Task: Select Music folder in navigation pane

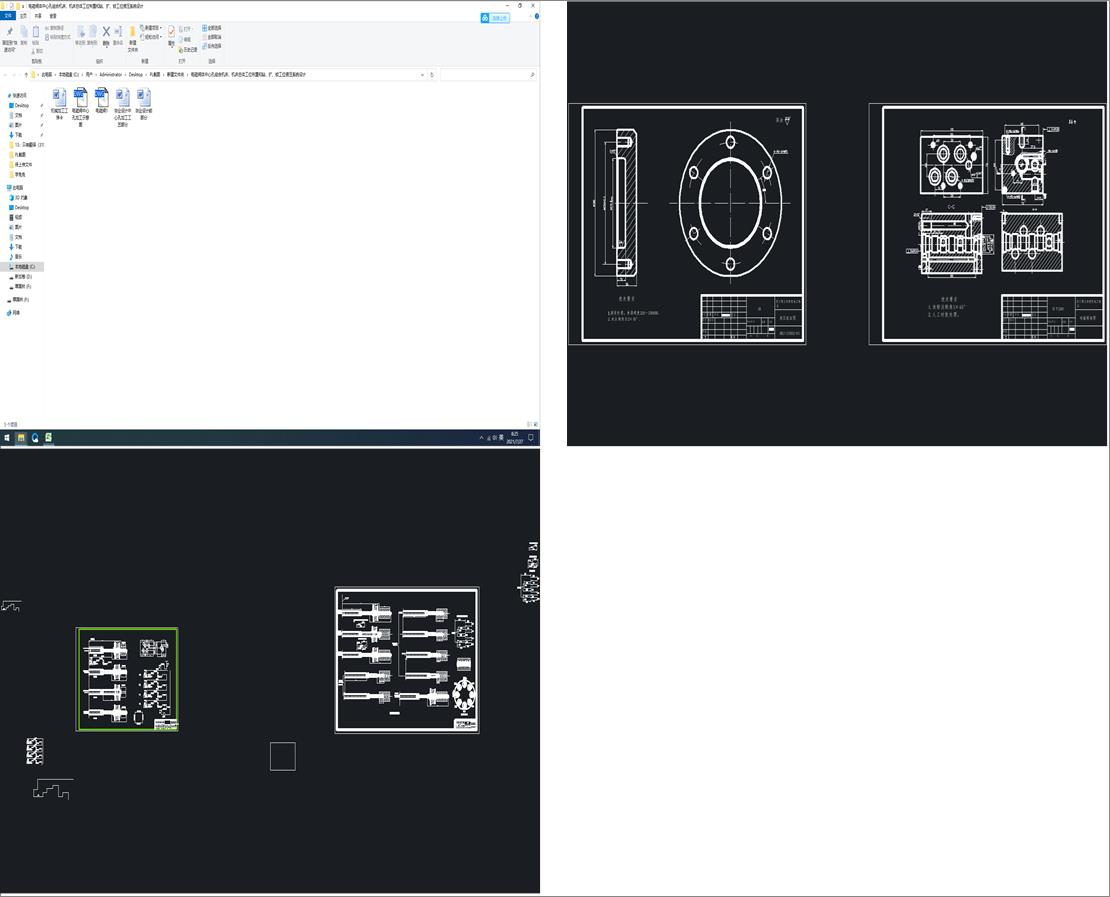Action: [18, 257]
